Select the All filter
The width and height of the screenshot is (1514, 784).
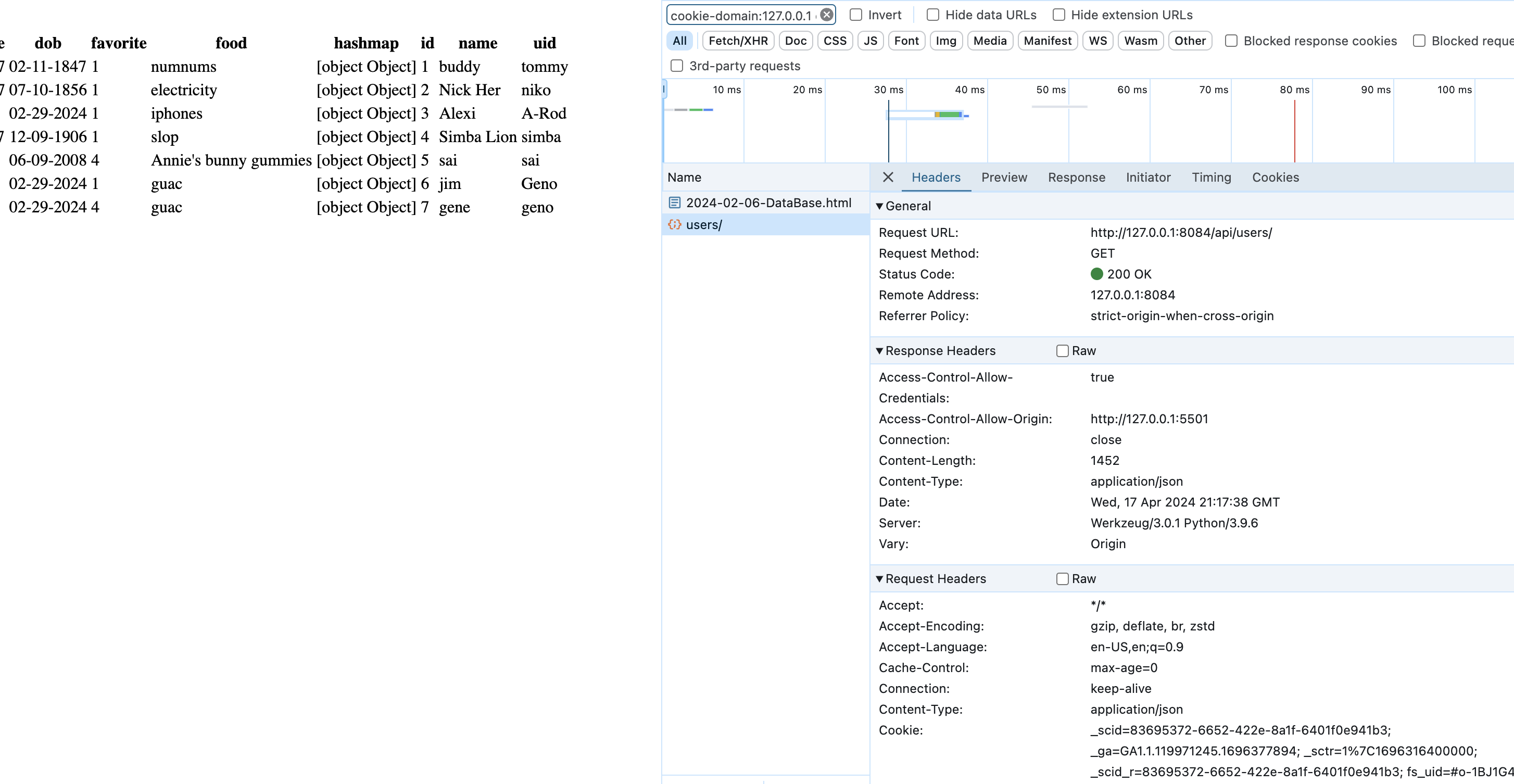click(x=679, y=41)
